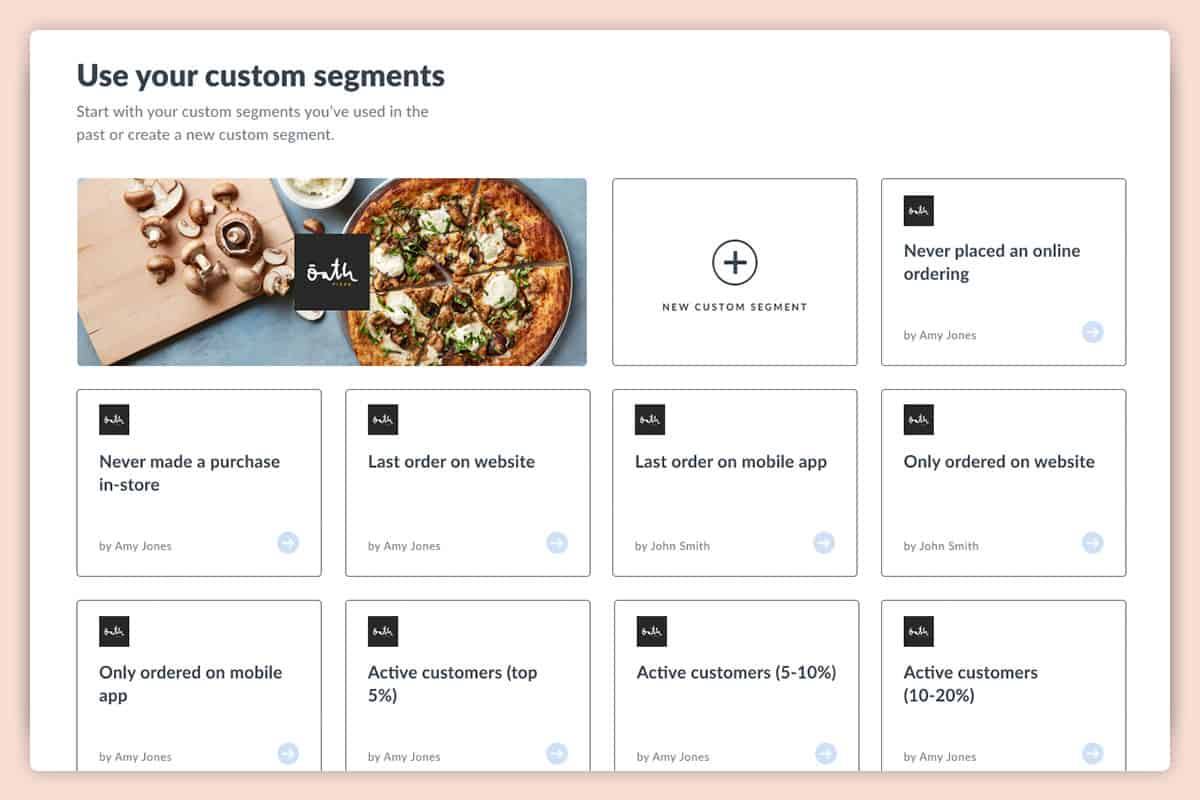Click Oath logo on 'Only ordered on website' card
Screen dimensions: 1200x800
point(918,420)
